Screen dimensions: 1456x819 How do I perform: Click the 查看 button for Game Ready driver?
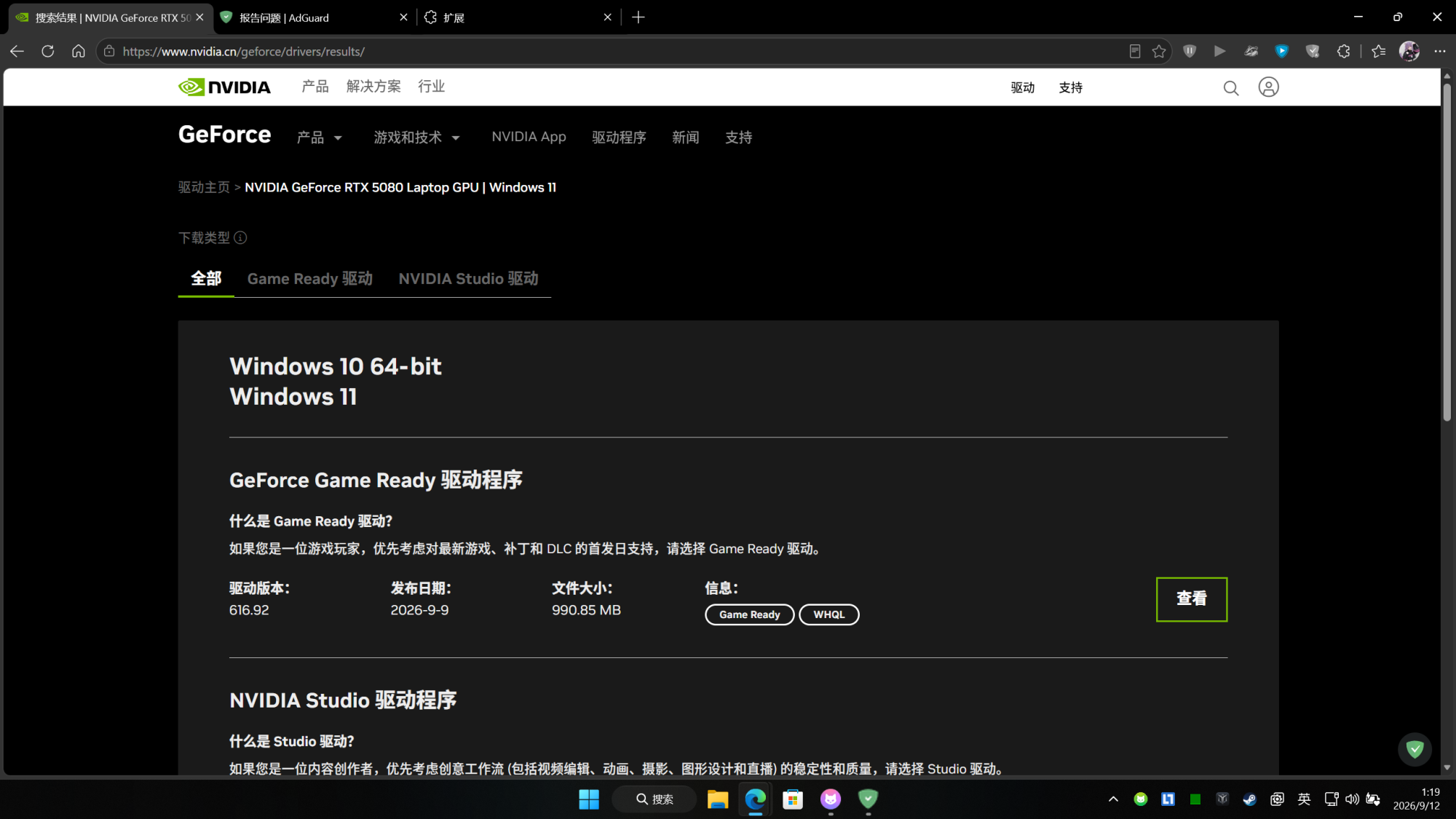[x=1192, y=599]
